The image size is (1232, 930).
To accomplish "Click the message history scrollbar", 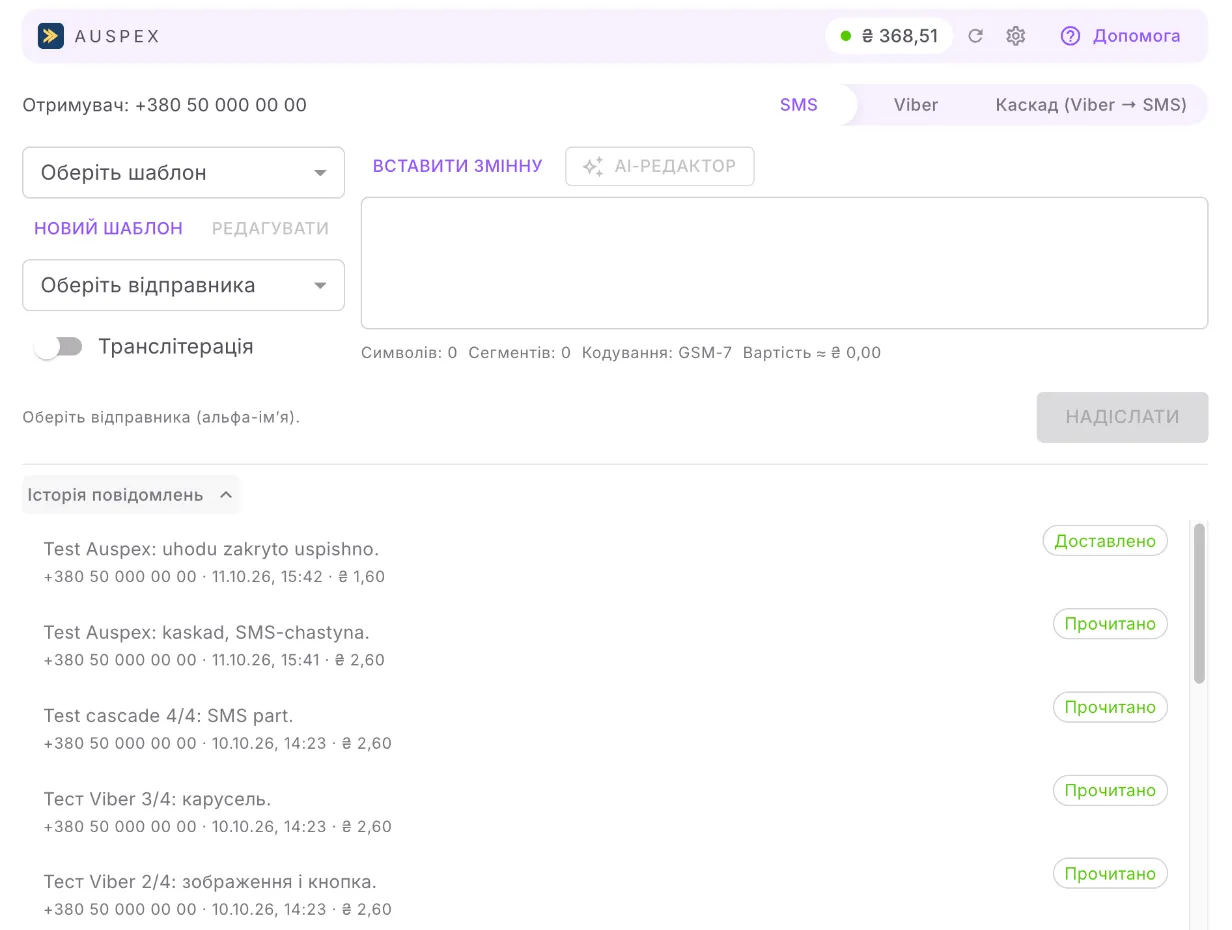I will (x=1200, y=603).
